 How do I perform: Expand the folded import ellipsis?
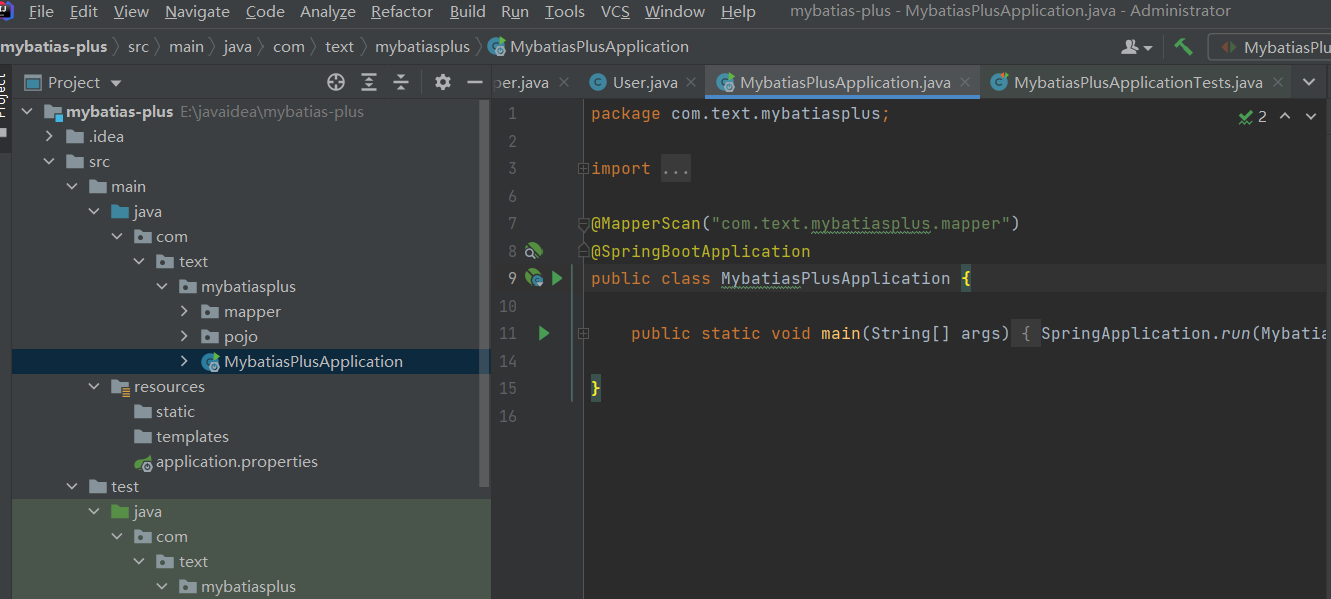pos(676,169)
